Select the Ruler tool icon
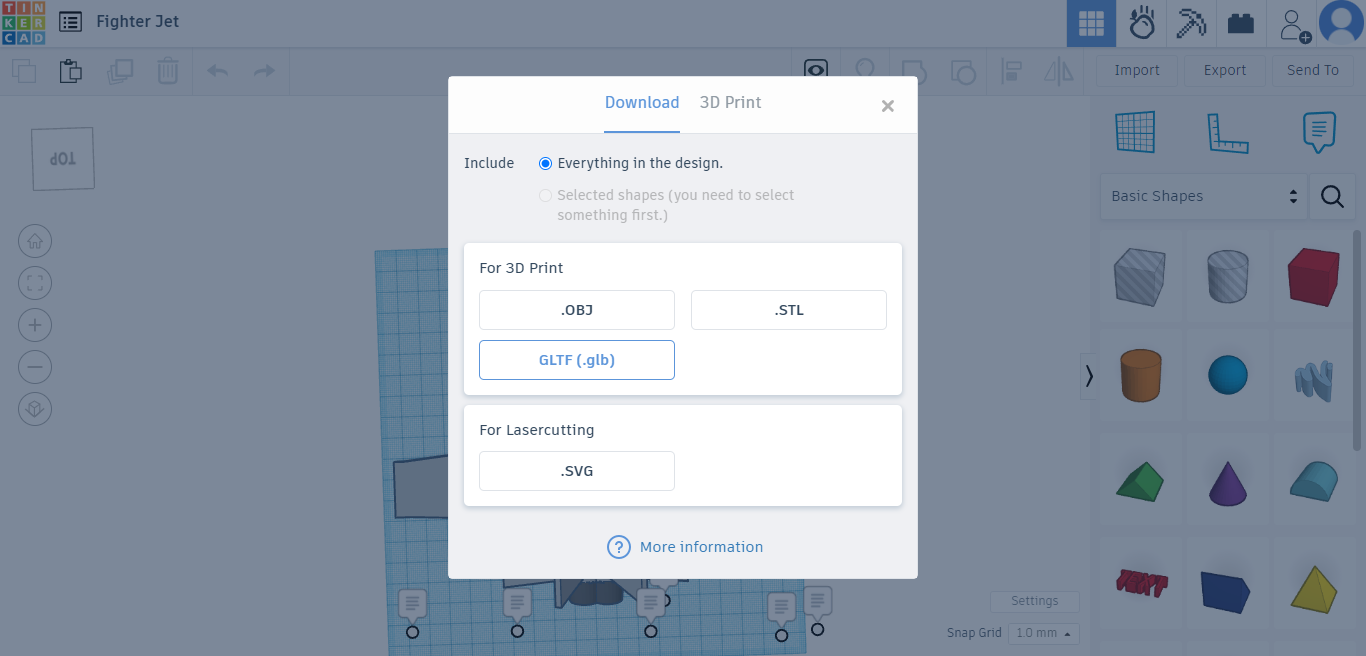Image resolution: width=1366 pixels, height=656 pixels. [x=1227, y=132]
